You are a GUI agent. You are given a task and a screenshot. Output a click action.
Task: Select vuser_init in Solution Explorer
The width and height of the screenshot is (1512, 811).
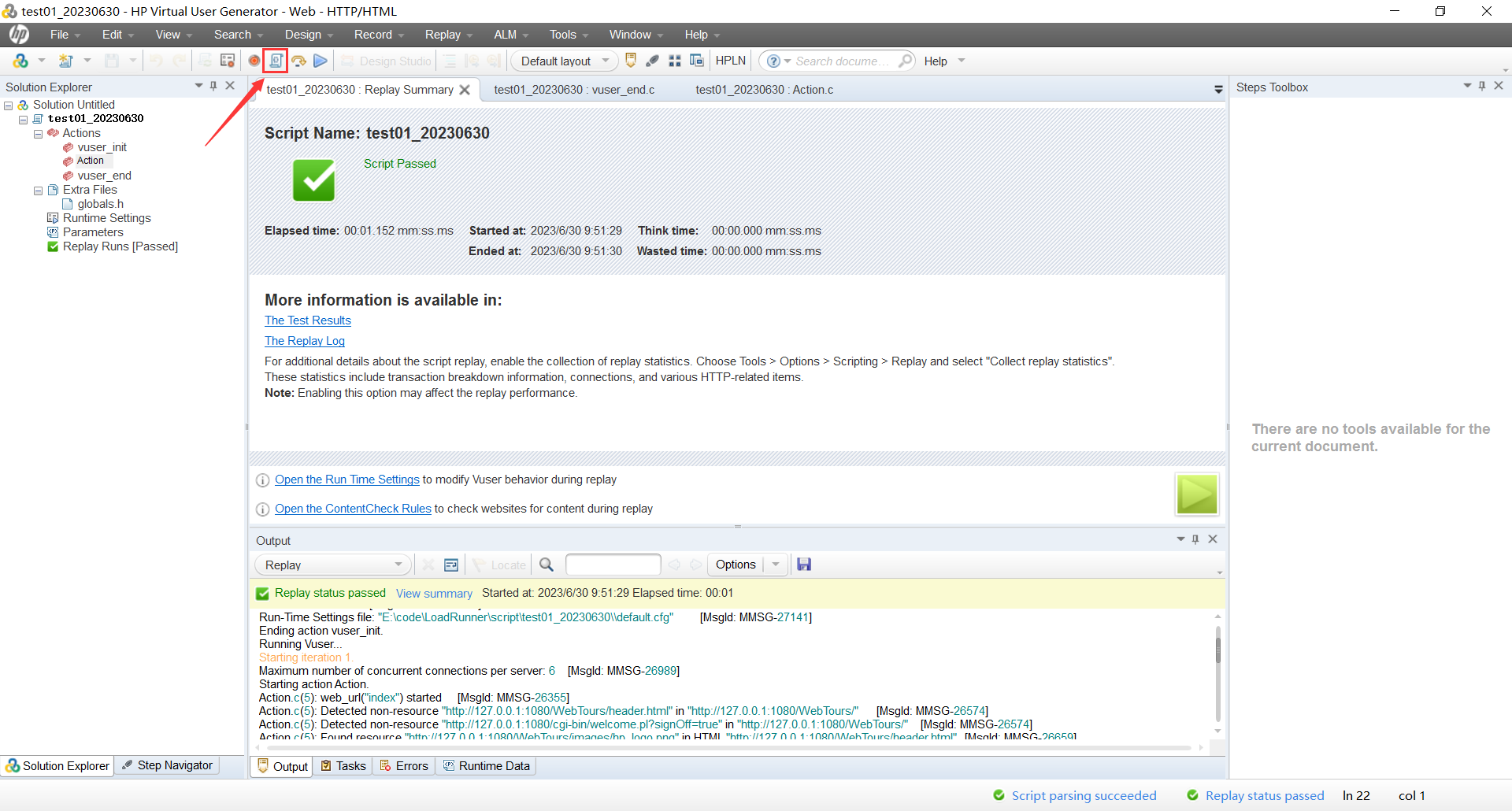[102, 147]
